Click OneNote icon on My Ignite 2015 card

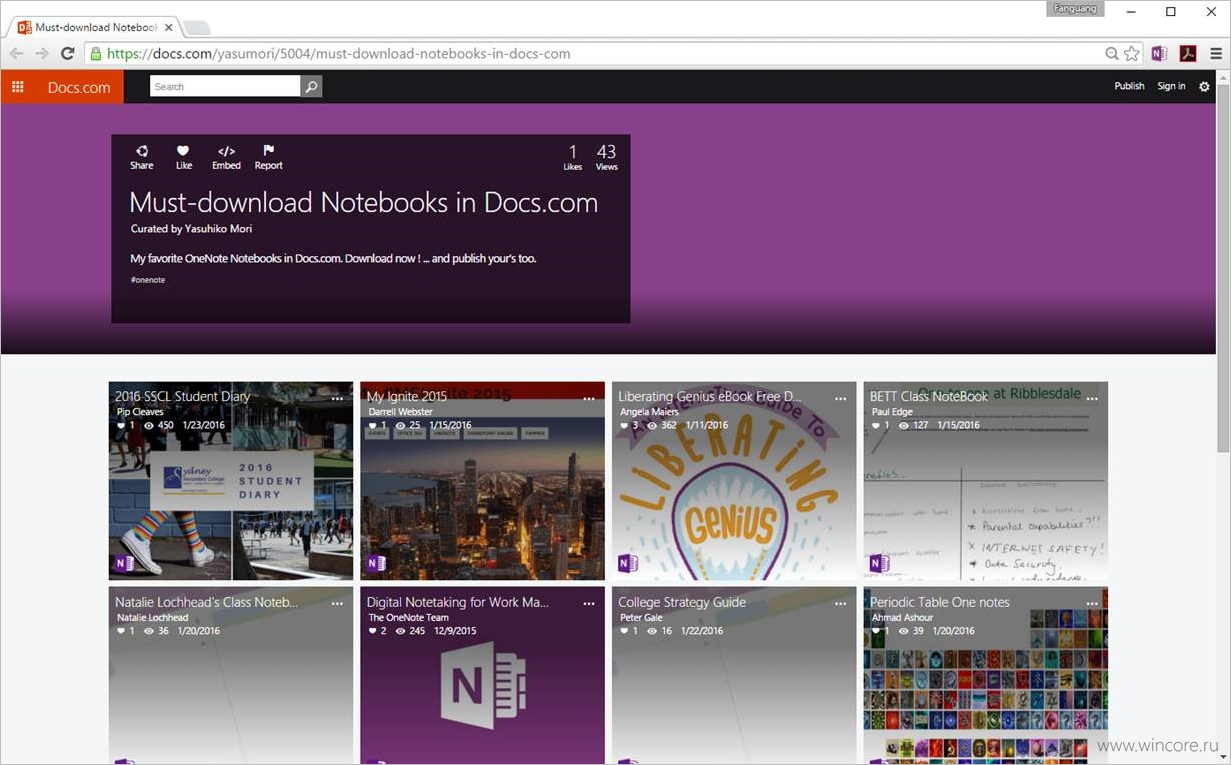pyautogui.click(x=376, y=564)
